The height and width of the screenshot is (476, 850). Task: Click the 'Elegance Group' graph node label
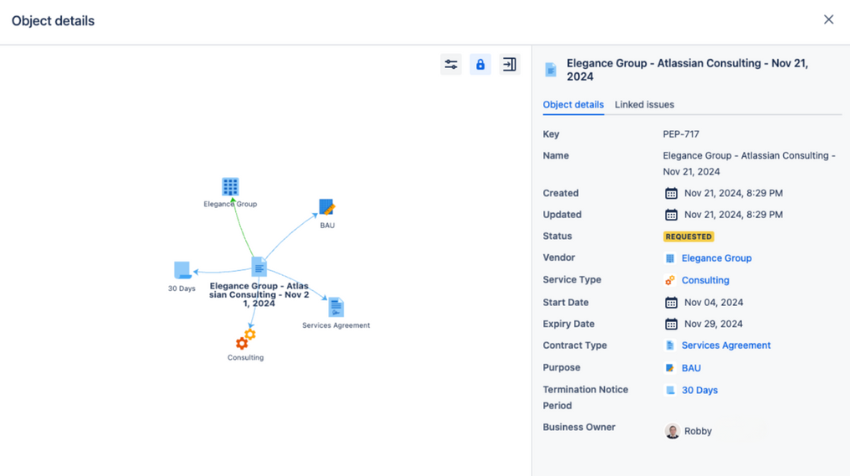pyautogui.click(x=230, y=204)
